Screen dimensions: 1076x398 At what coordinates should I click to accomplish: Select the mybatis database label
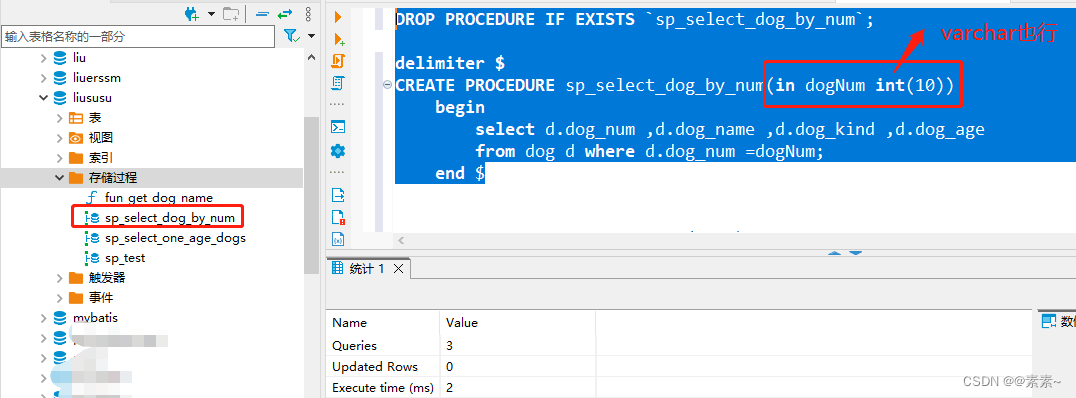click(x=95, y=318)
